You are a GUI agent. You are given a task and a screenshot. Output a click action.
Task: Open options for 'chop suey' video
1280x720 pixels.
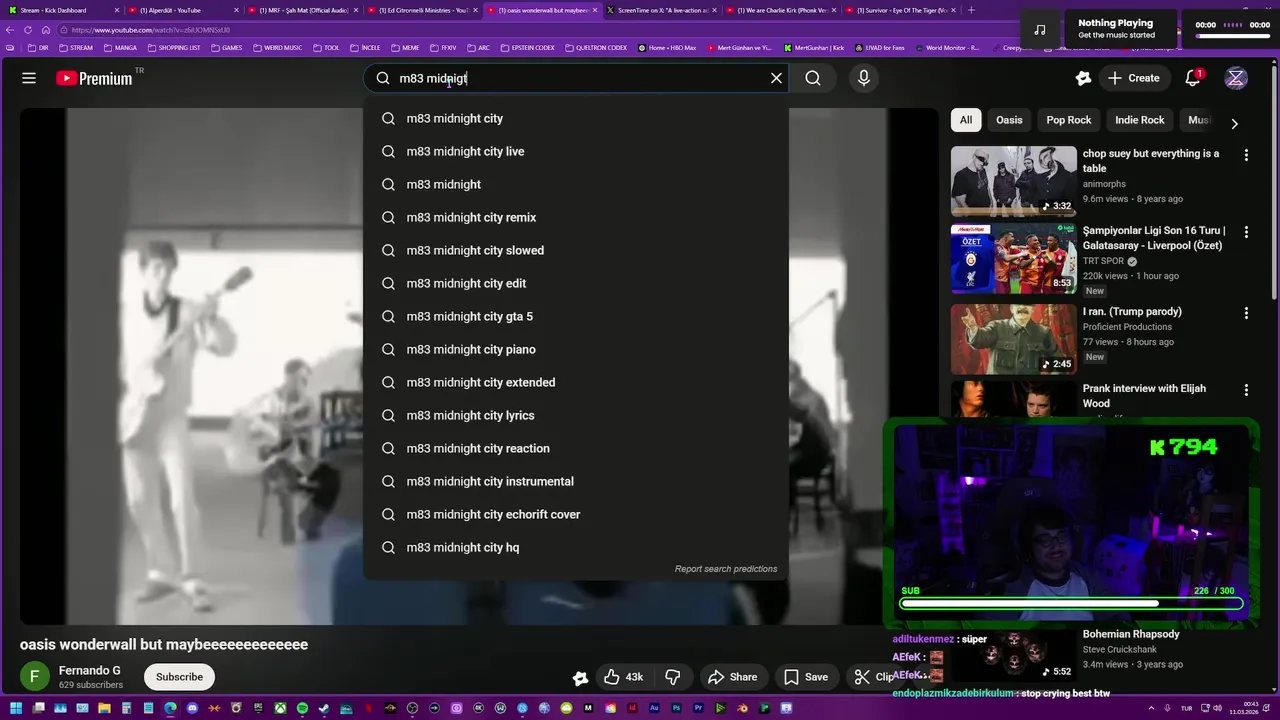coord(1246,155)
